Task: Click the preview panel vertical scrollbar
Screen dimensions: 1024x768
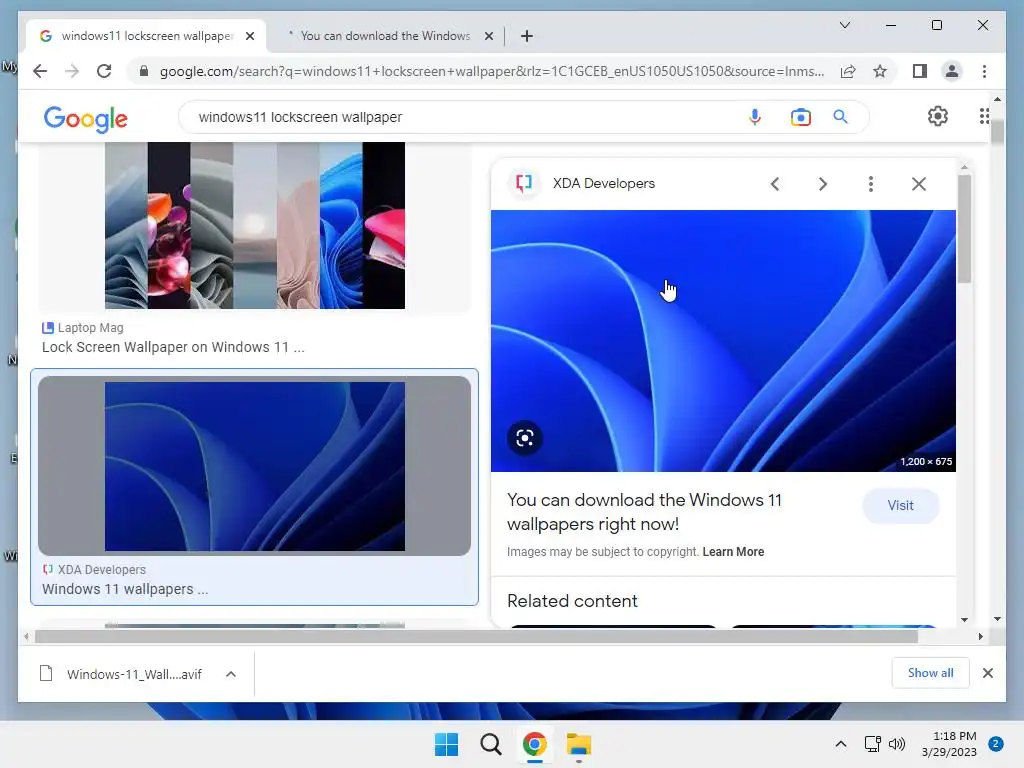Action: pos(965,229)
